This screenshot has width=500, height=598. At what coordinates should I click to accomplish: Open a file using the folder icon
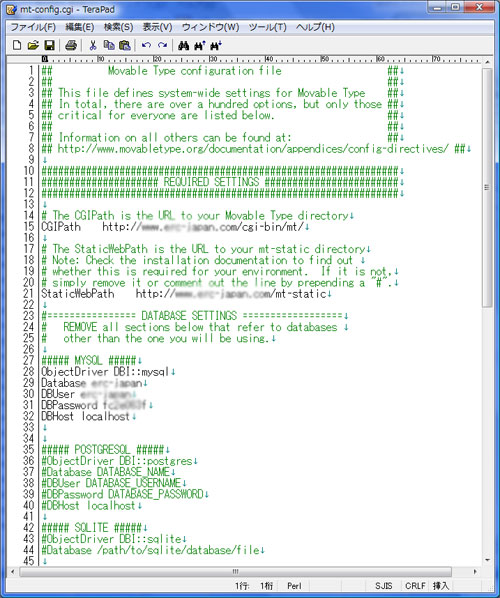pyautogui.click(x=33, y=45)
